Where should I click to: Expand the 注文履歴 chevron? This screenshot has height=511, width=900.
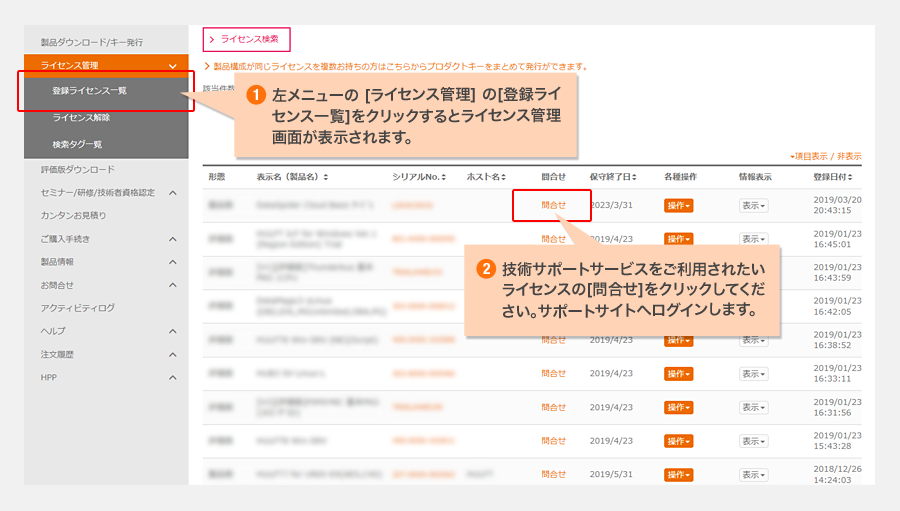point(173,355)
